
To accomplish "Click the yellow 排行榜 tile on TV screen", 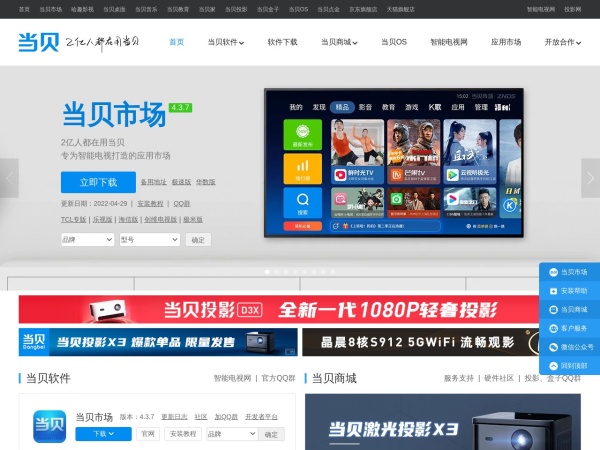I will pyautogui.click(x=302, y=169).
